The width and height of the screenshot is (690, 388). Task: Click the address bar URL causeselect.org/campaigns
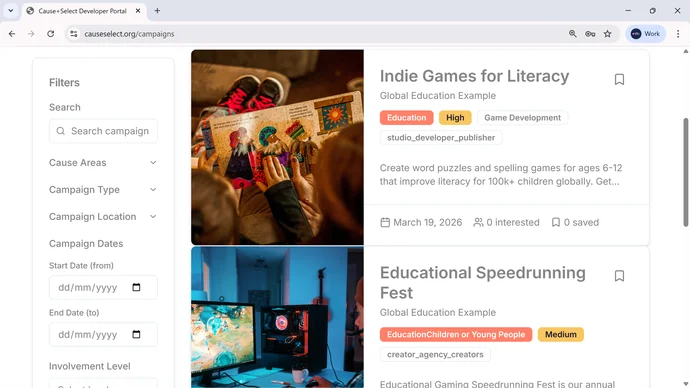(129, 34)
